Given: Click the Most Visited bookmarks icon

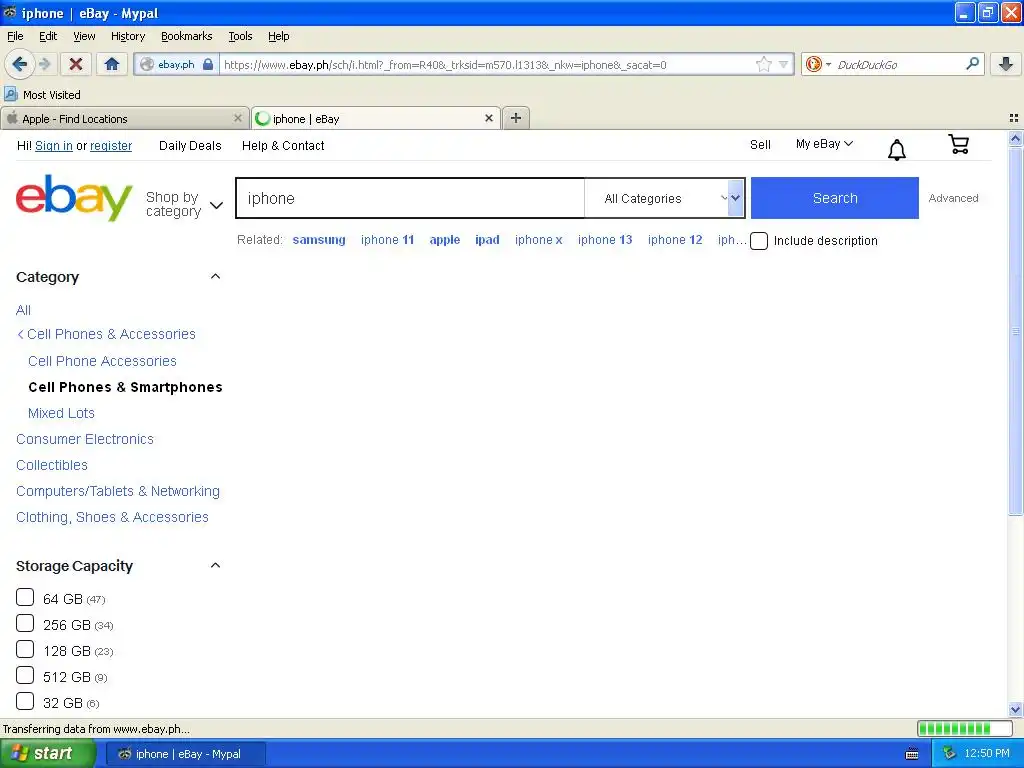Looking at the screenshot, I should click(11, 95).
